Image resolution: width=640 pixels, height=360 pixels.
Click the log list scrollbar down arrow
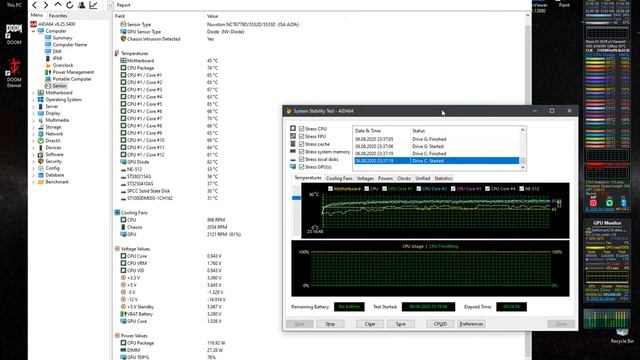pos(522,167)
